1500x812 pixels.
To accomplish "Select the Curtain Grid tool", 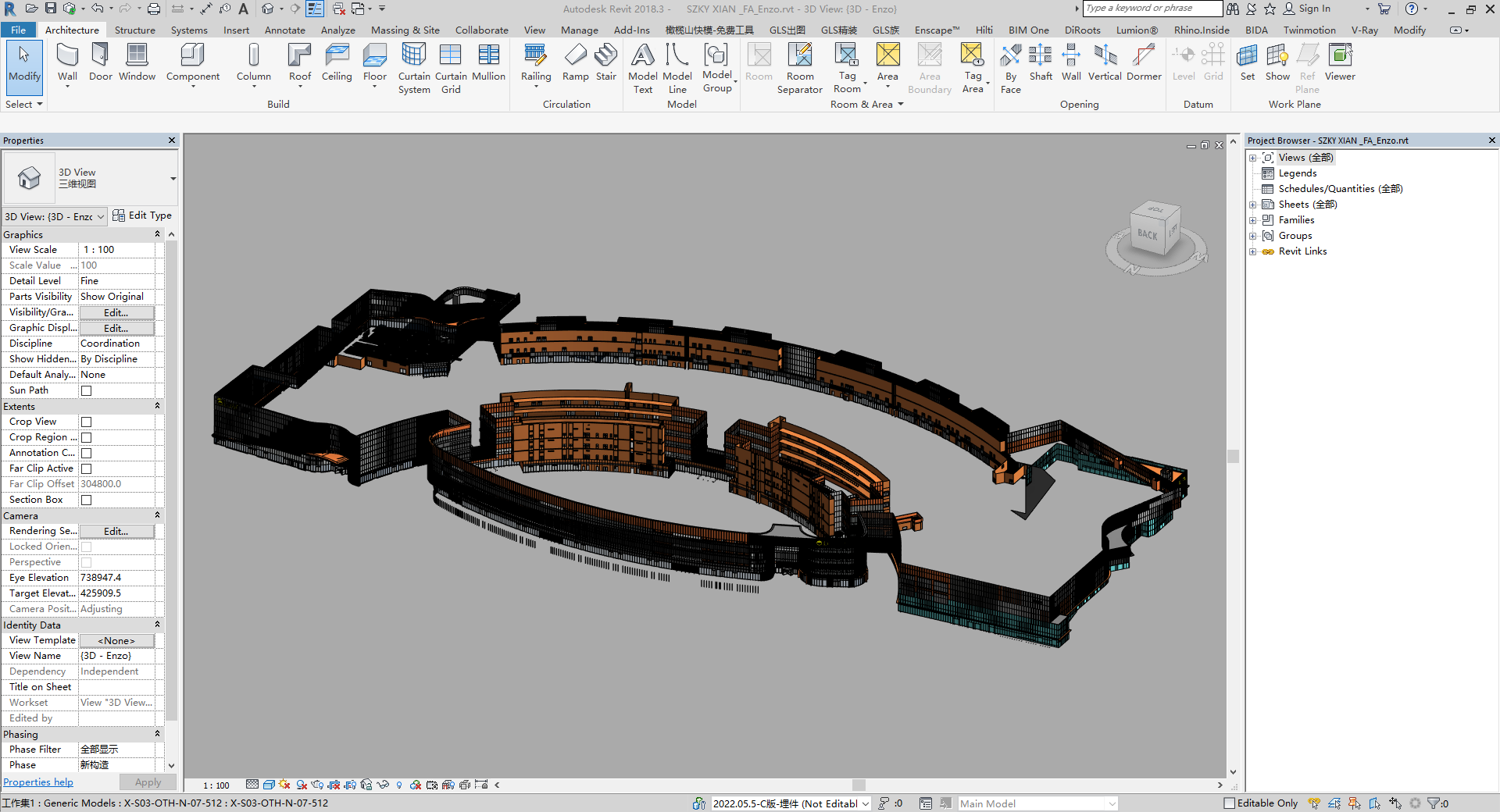I will [451, 68].
